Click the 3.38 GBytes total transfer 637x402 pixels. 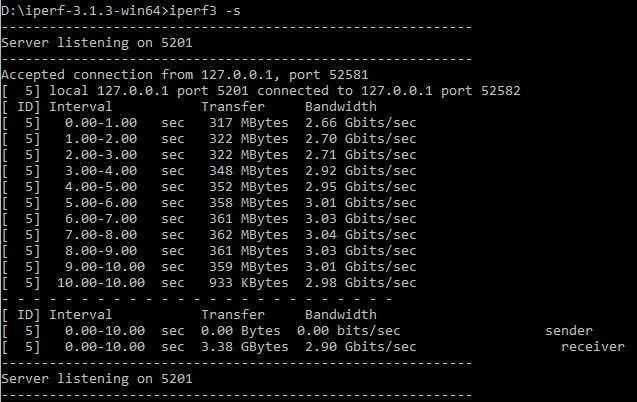coord(245,347)
